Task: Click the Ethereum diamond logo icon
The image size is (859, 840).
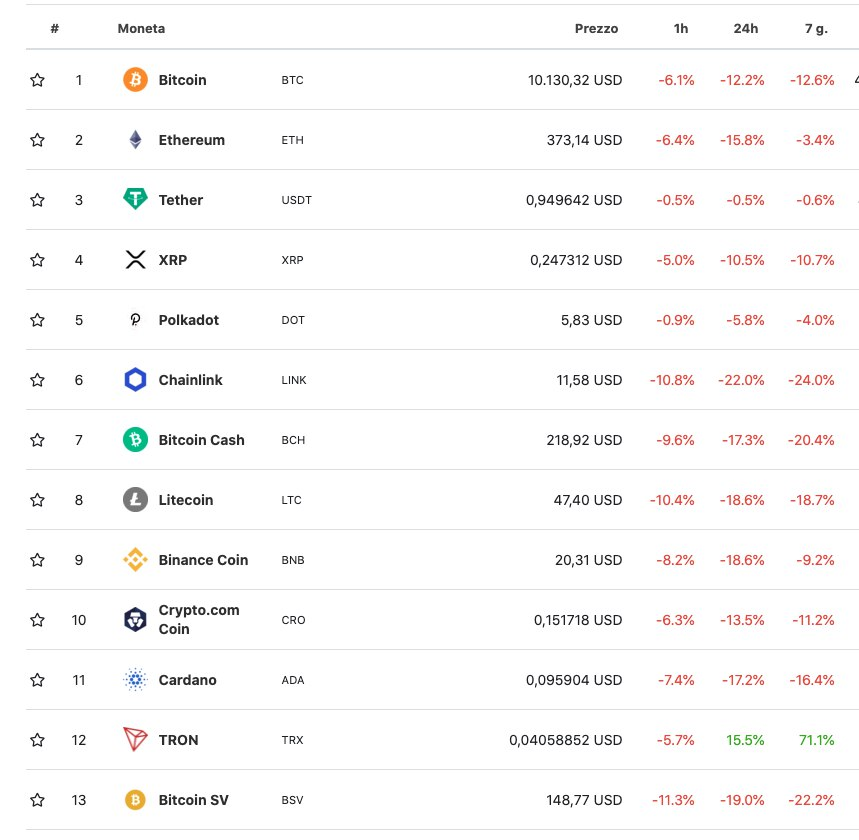Action: (135, 140)
